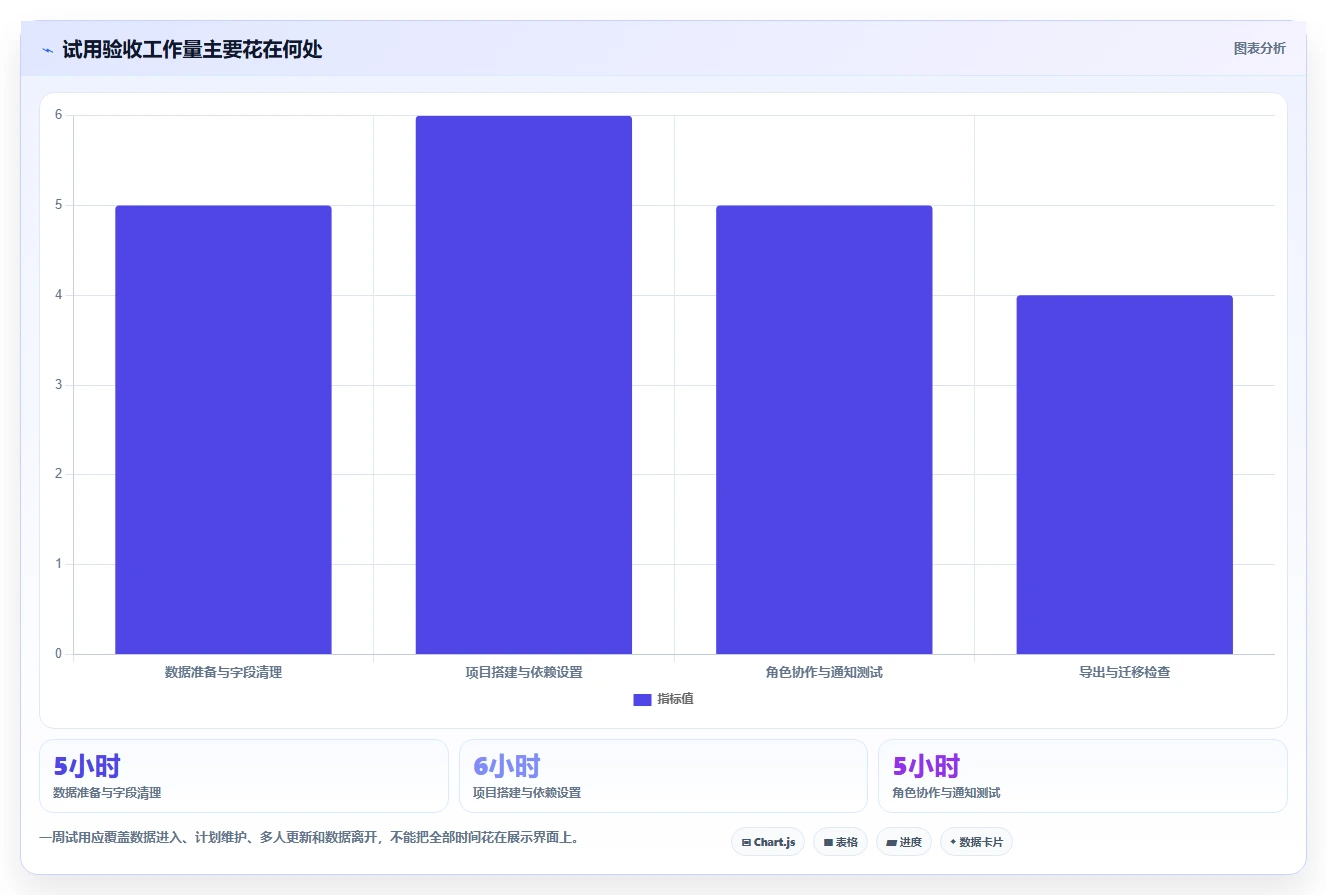The width and height of the screenshot is (1327, 895).
Task: Click the y-axis value 3
Action: (58, 385)
